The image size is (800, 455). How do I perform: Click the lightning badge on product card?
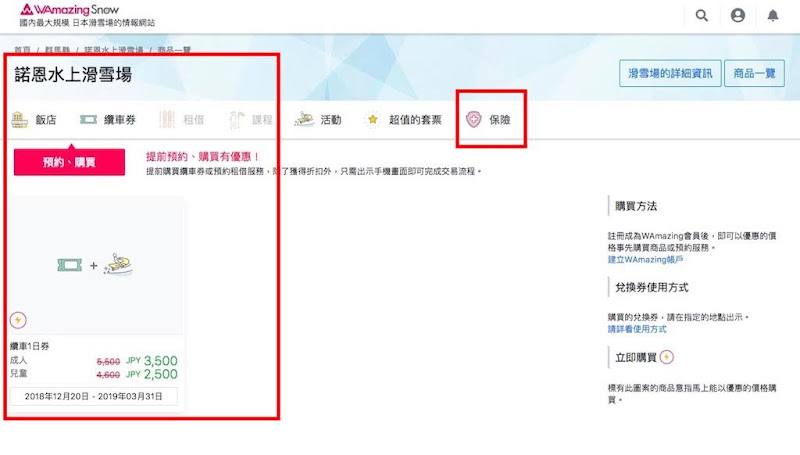(x=18, y=320)
